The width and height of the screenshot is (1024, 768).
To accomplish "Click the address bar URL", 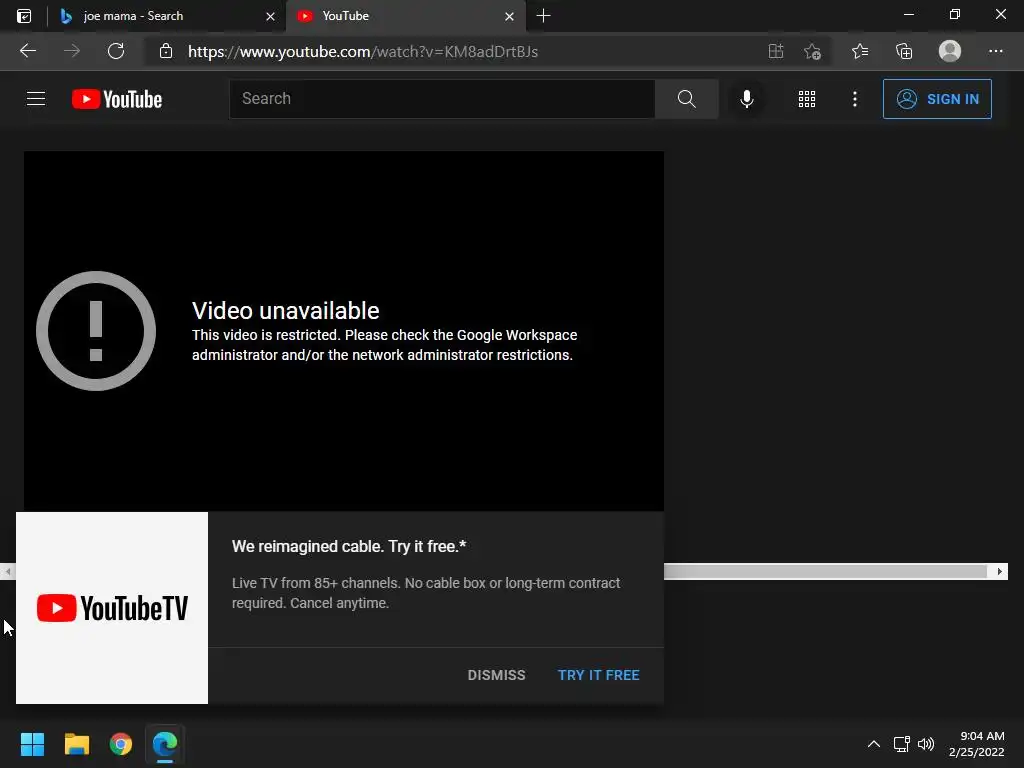I will pos(363,52).
